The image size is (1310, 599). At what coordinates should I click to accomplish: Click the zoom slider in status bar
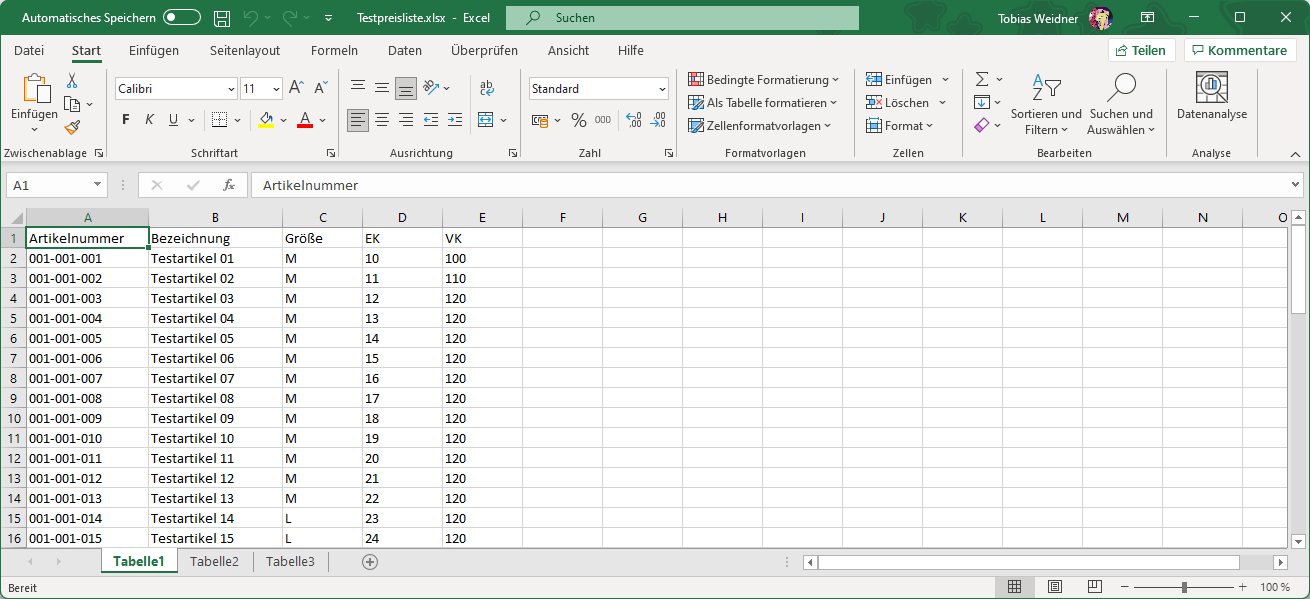coord(1184,587)
